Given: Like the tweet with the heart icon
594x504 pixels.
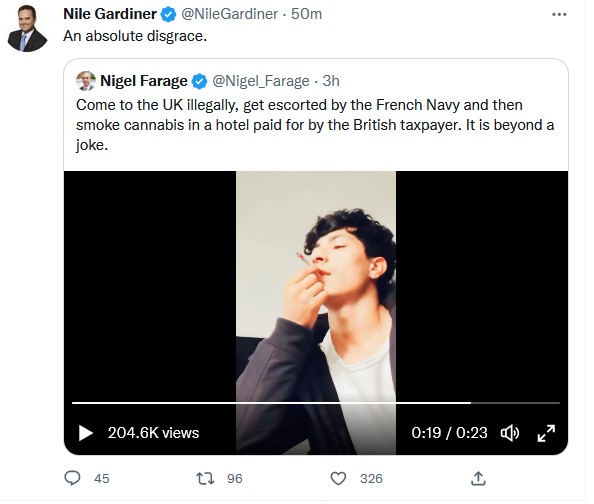Looking at the screenshot, I should pyautogui.click(x=338, y=478).
